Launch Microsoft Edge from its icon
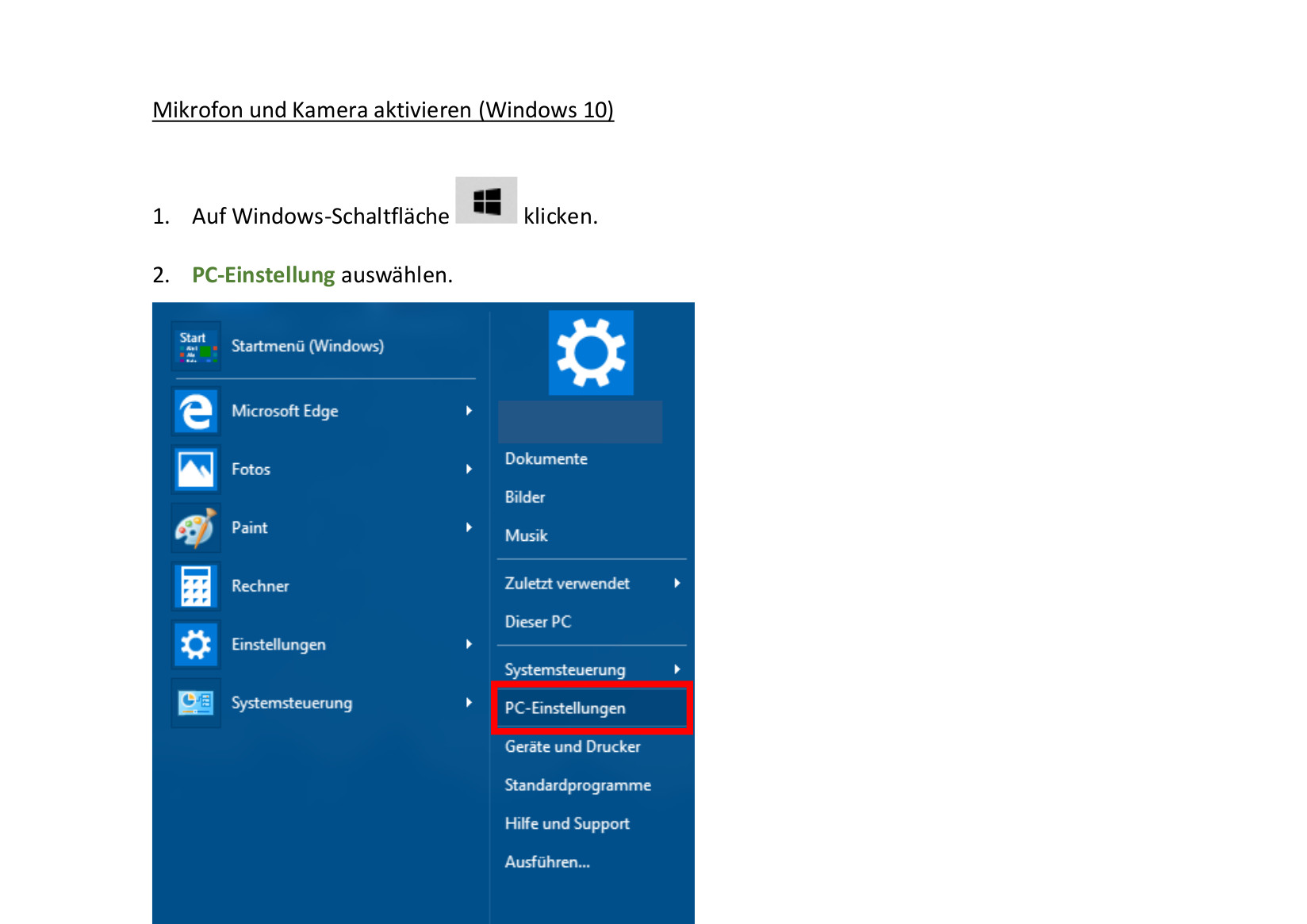The height and width of the screenshot is (924, 1307). pos(196,411)
